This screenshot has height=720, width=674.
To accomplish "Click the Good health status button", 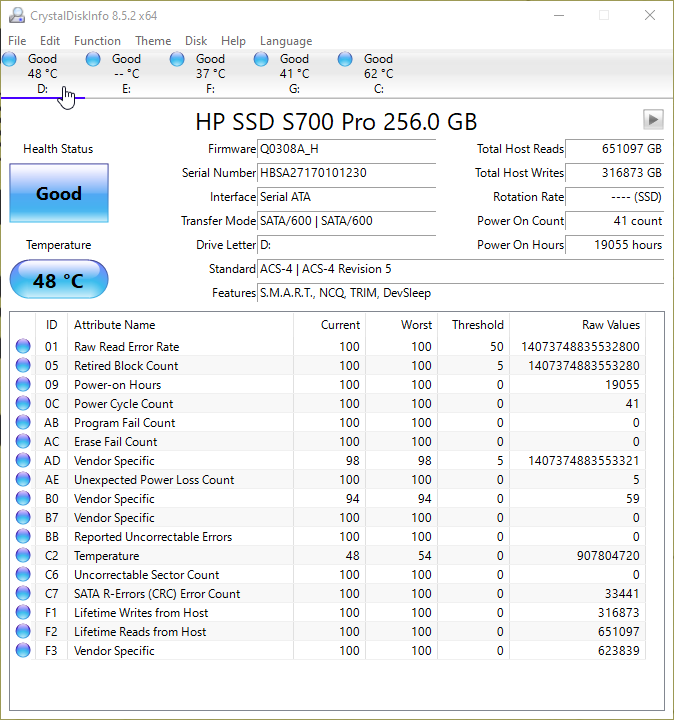I will click(x=58, y=194).
